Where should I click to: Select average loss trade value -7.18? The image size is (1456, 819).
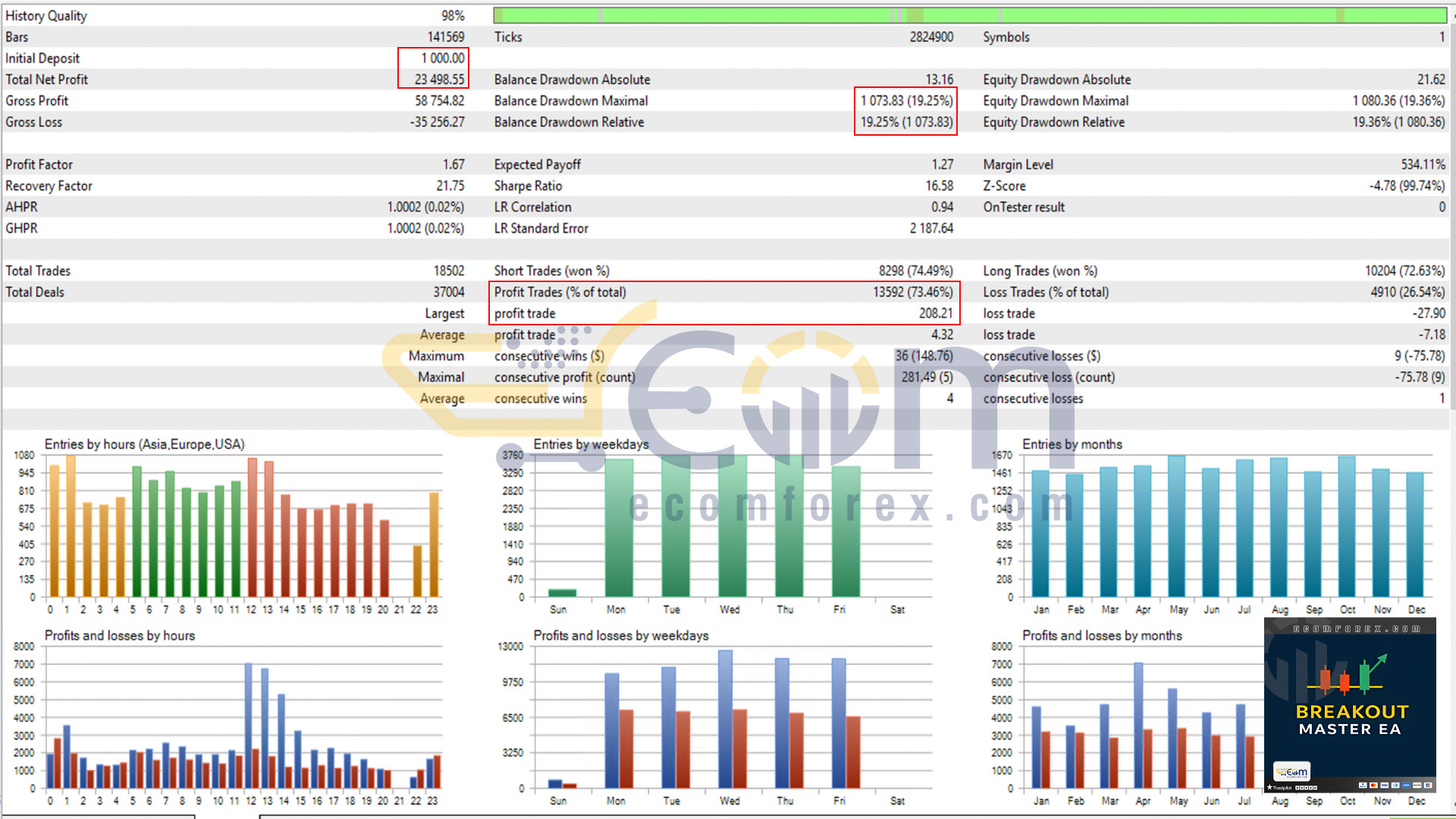point(1432,334)
